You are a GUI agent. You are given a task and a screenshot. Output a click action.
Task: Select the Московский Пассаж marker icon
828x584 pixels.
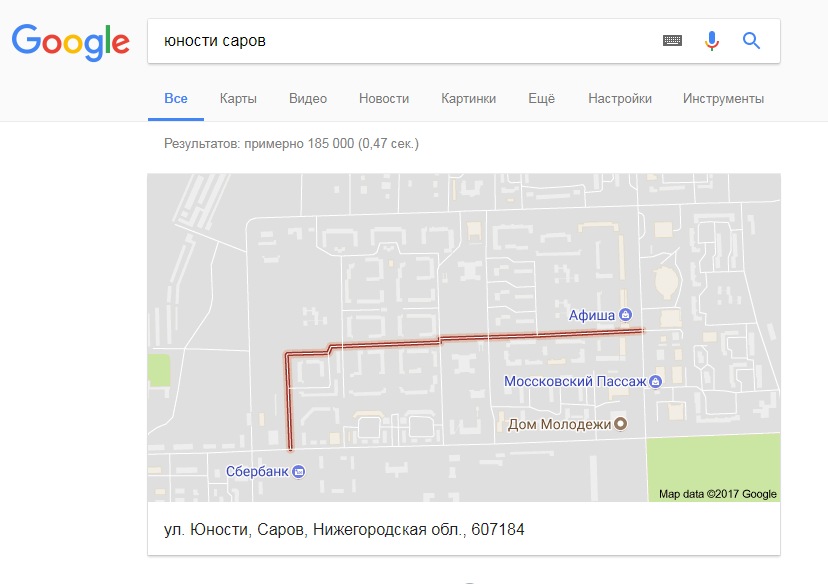(655, 381)
